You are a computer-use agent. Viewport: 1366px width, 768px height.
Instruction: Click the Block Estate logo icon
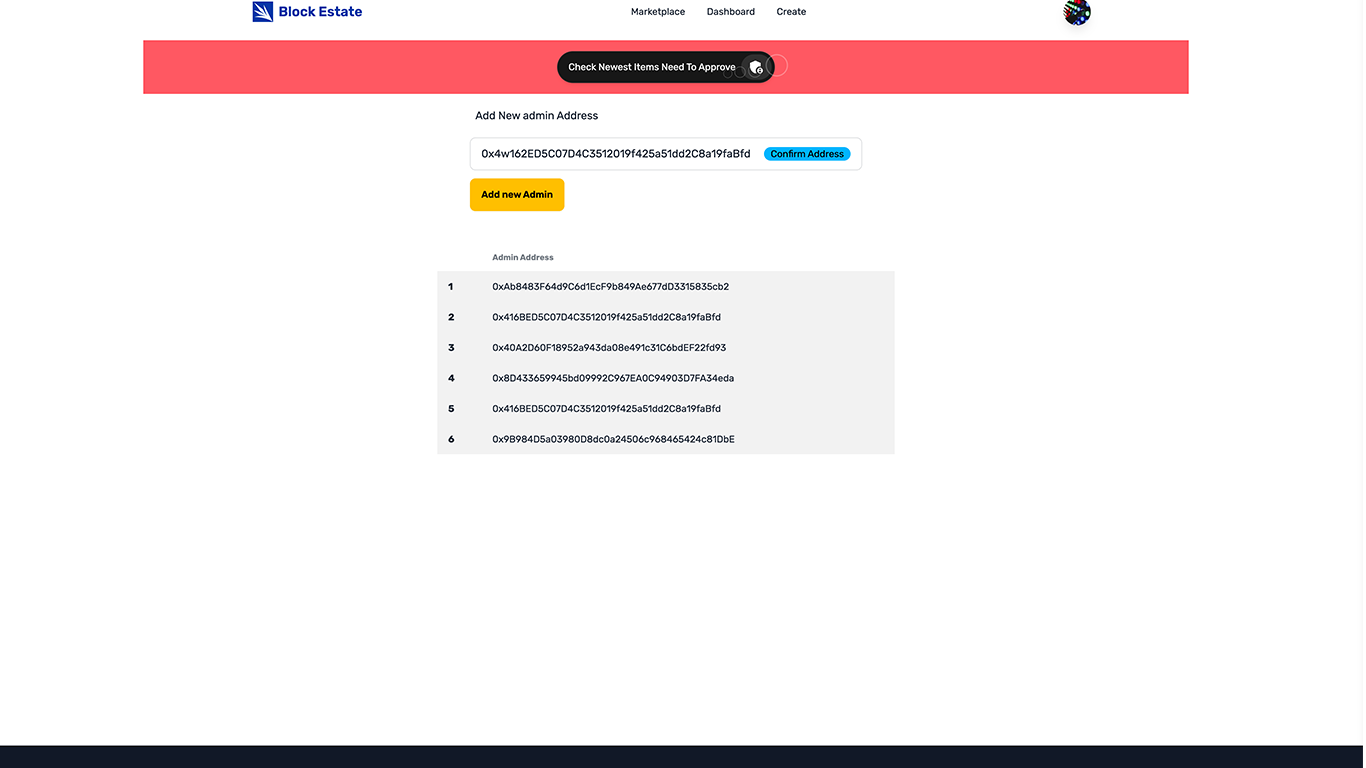point(262,12)
